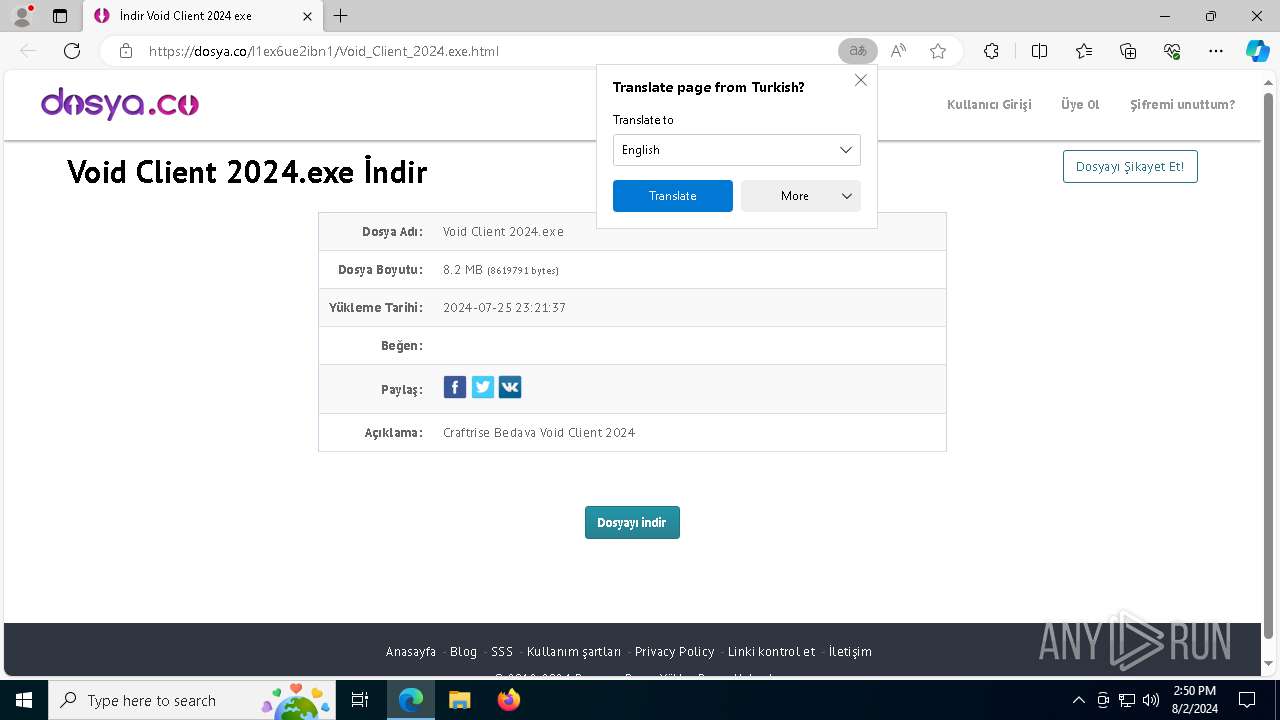This screenshot has width=1280, height=720.
Task: Open the clock and date flyout
Action: pyautogui.click(x=1195, y=700)
